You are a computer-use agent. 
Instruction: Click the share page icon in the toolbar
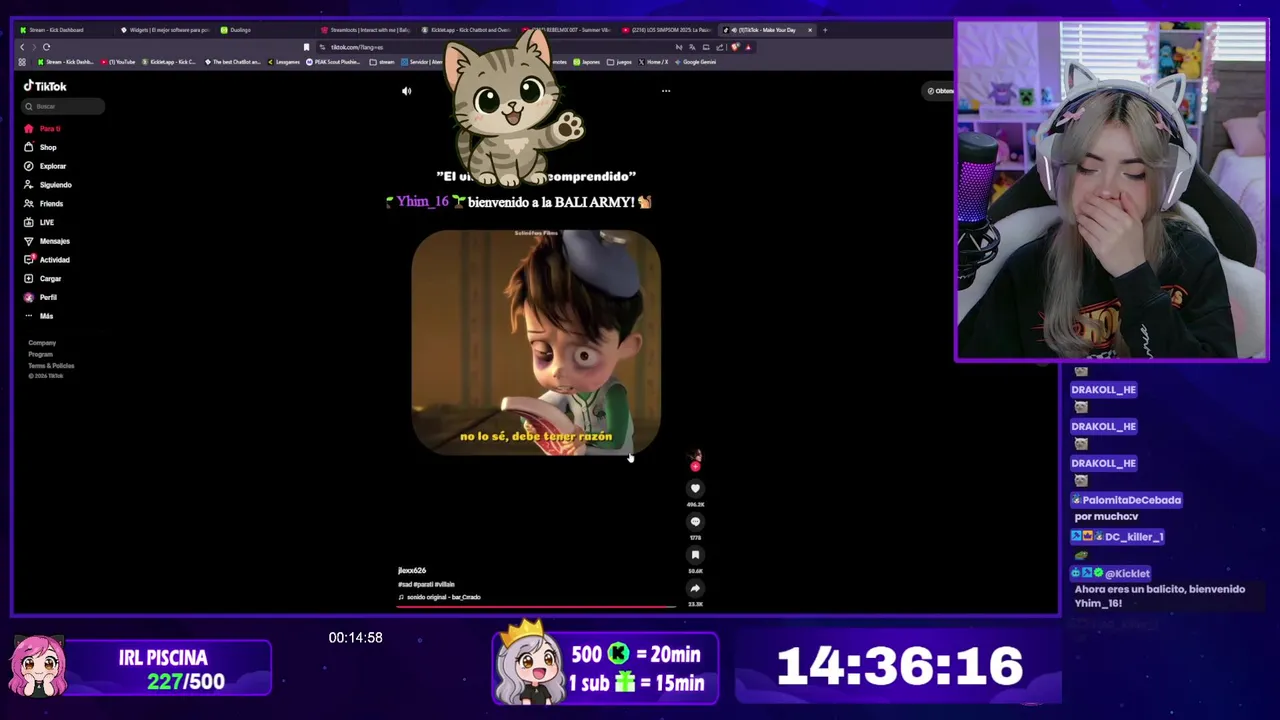click(719, 47)
